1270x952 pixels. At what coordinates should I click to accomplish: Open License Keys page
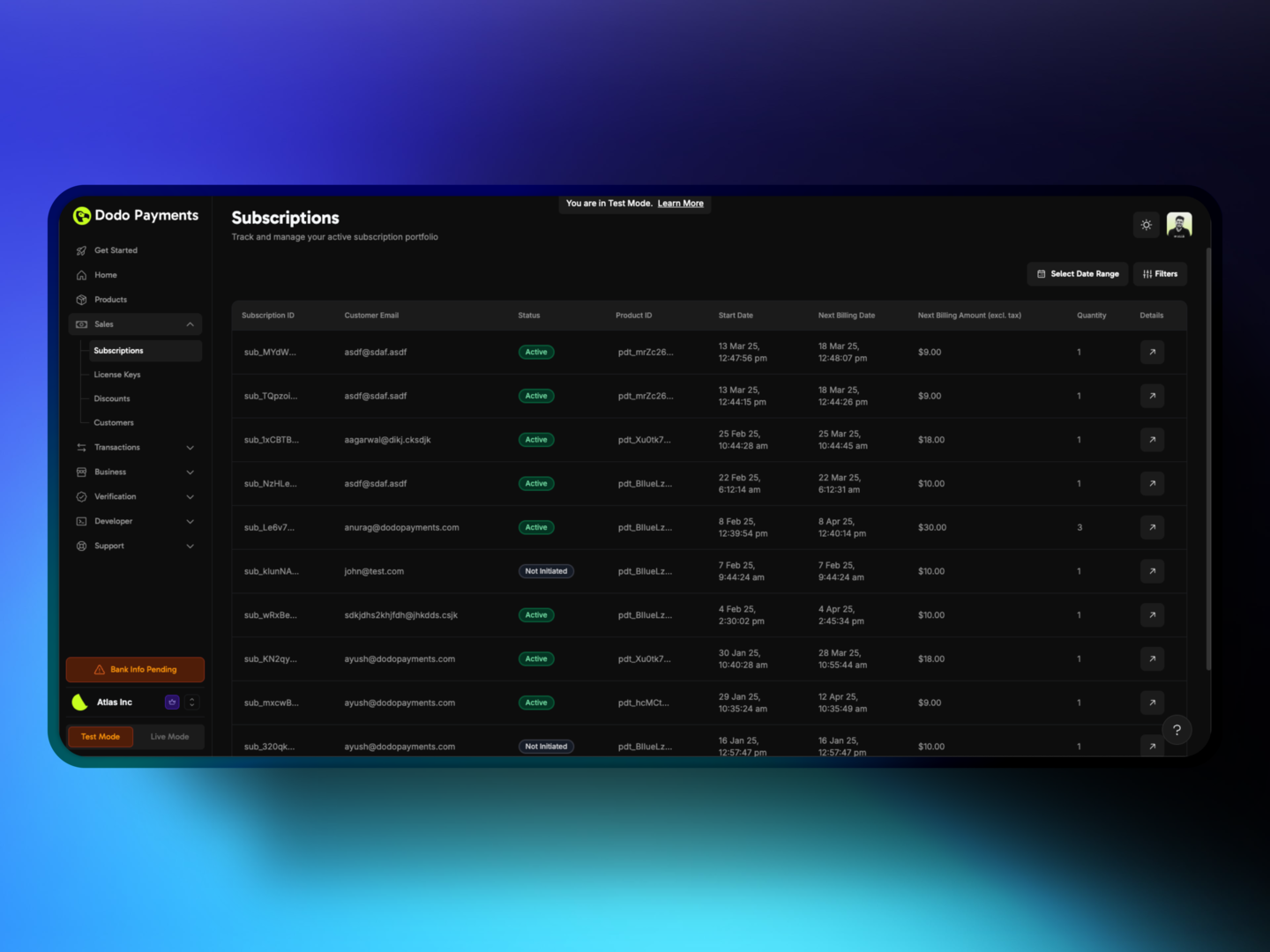pyautogui.click(x=117, y=375)
